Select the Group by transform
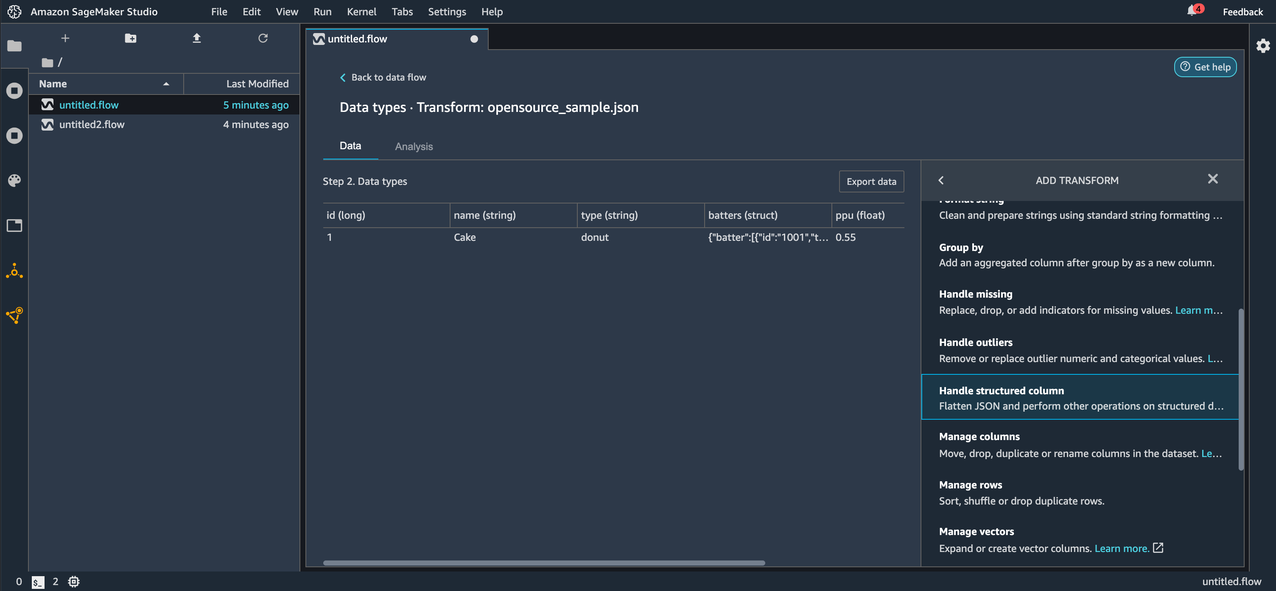The width and height of the screenshot is (1276, 591). point(1080,255)
